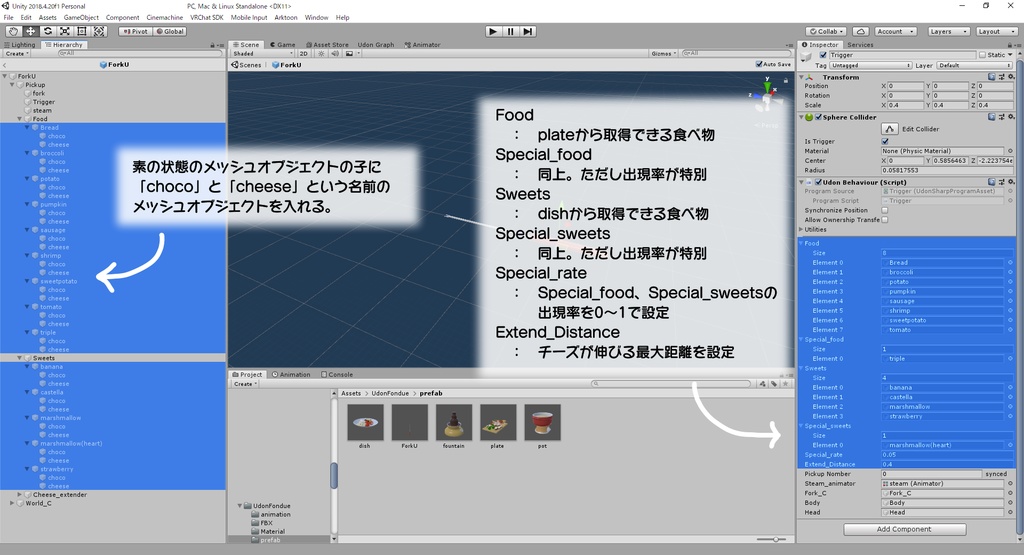Select the Move tool
Viewport: 1024px width, 555px height.
coord(31,31)
